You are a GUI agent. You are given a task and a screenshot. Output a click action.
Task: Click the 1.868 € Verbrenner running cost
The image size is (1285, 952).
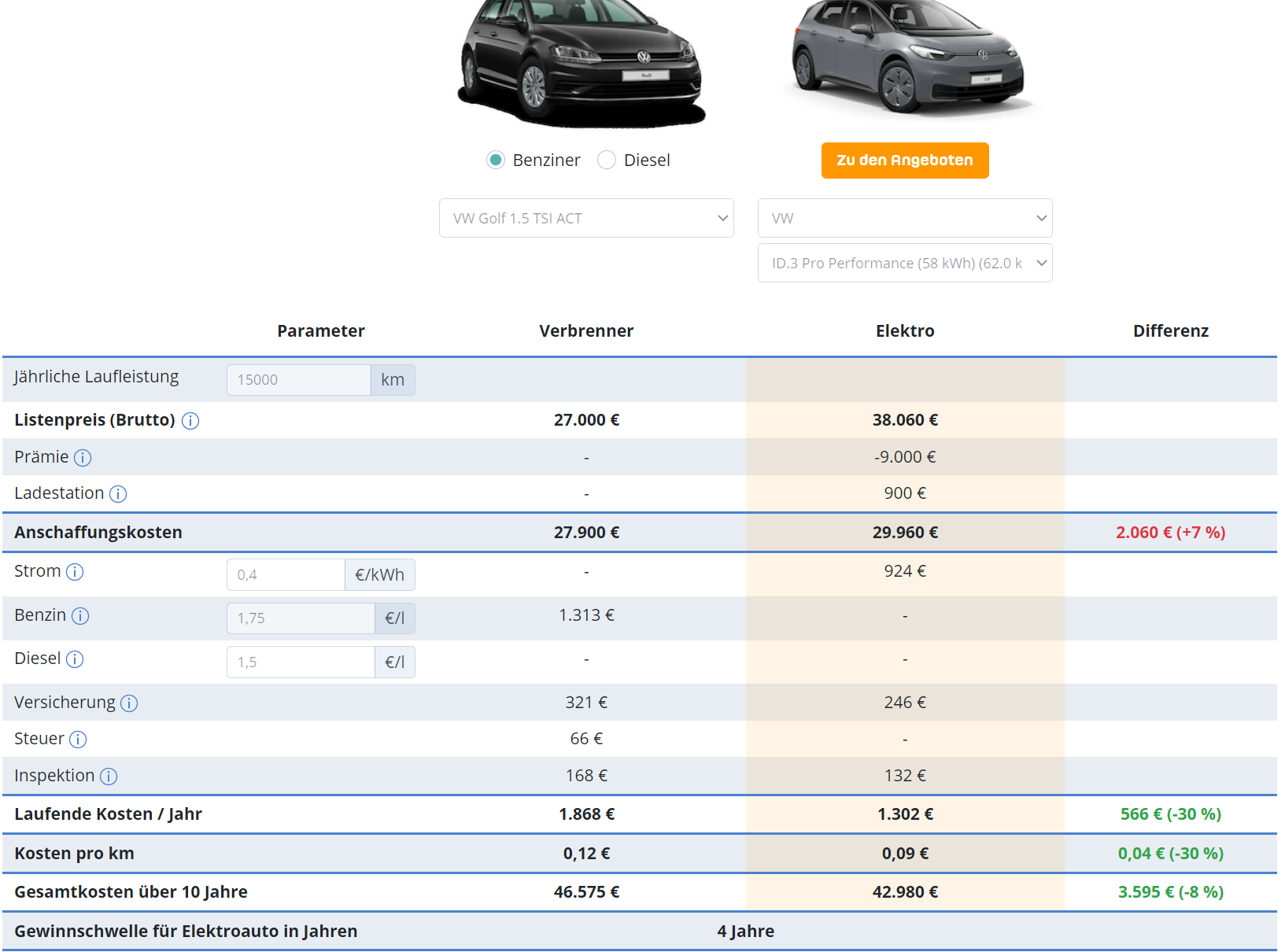point(586,814)
